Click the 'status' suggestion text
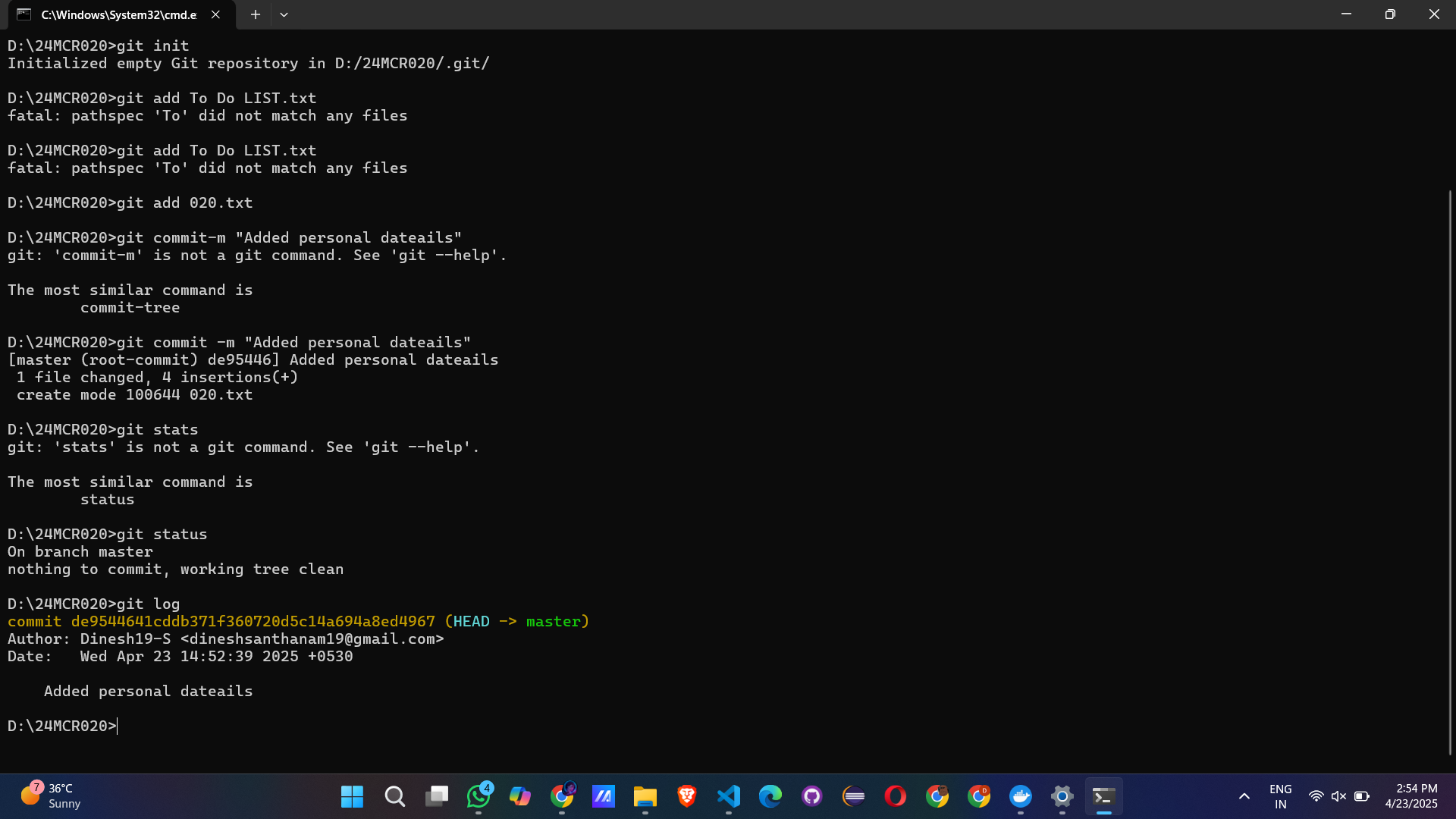 [108, 499]
